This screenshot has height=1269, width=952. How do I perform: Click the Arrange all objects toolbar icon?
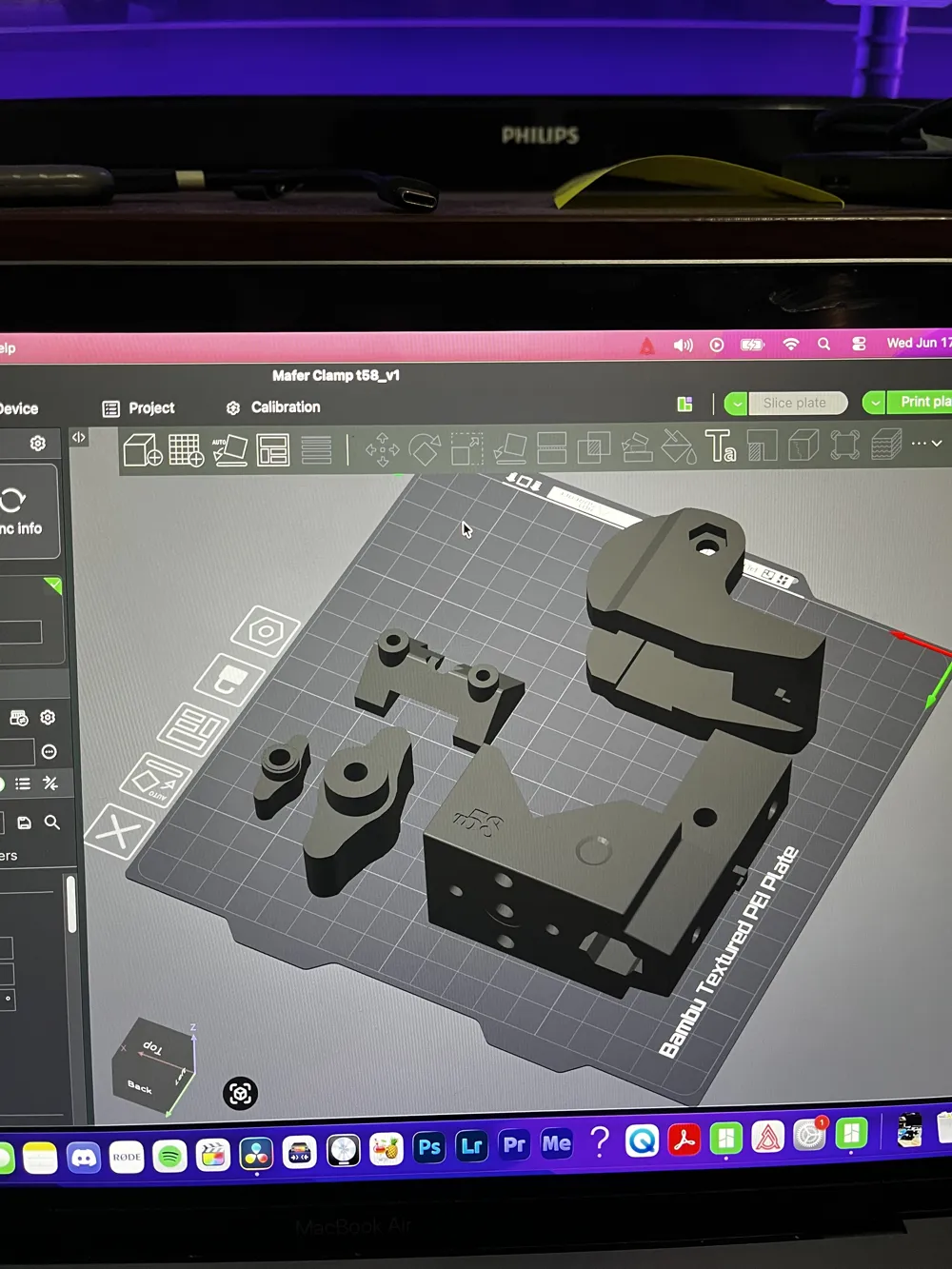coord(272,449)
